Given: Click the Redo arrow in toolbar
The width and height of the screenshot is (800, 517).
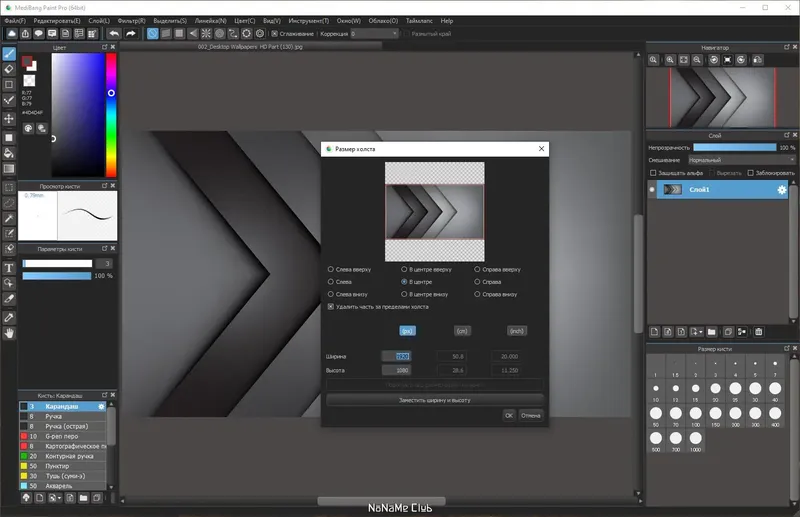Looking at the screenshot, I should 131,34.
